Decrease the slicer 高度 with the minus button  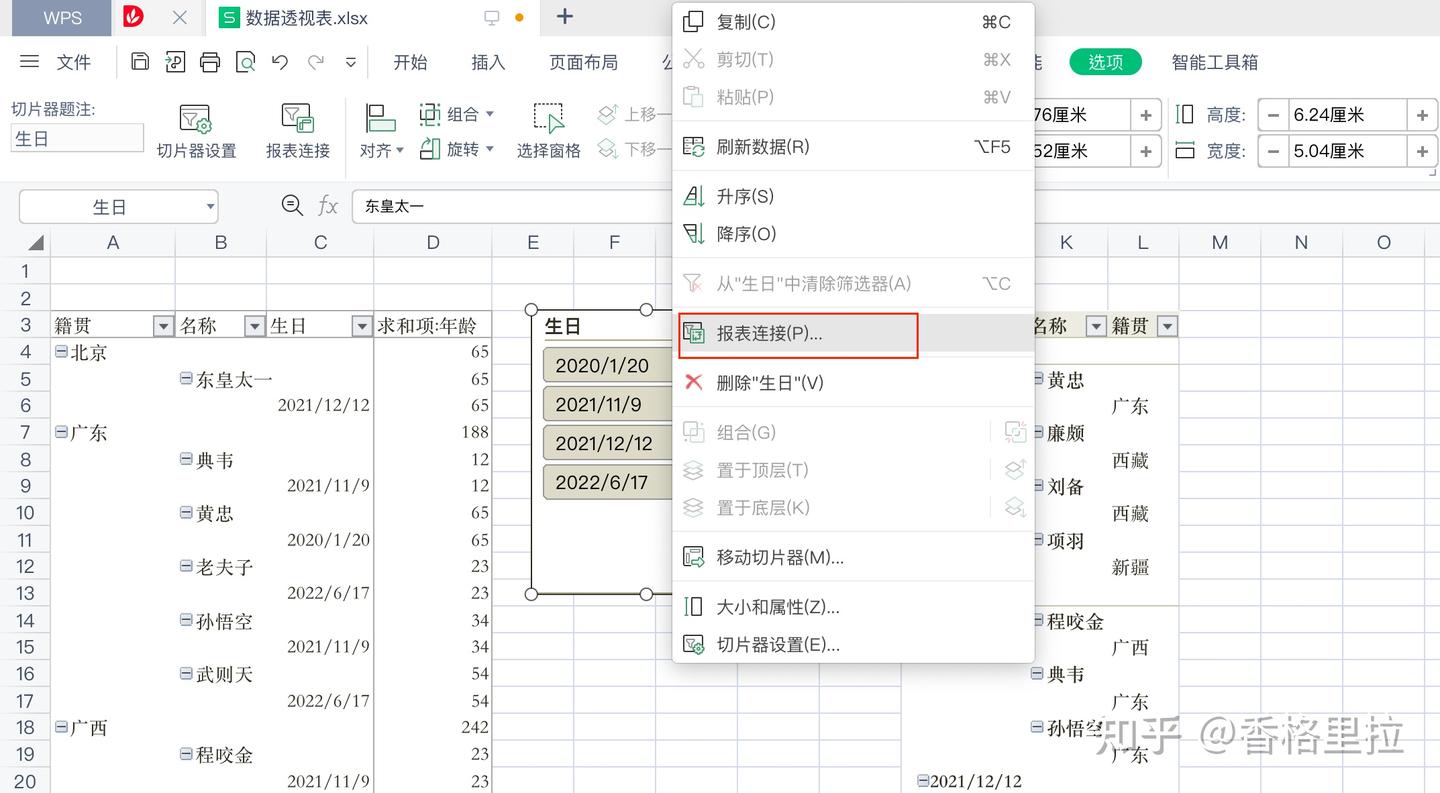tap(1273, 115)
